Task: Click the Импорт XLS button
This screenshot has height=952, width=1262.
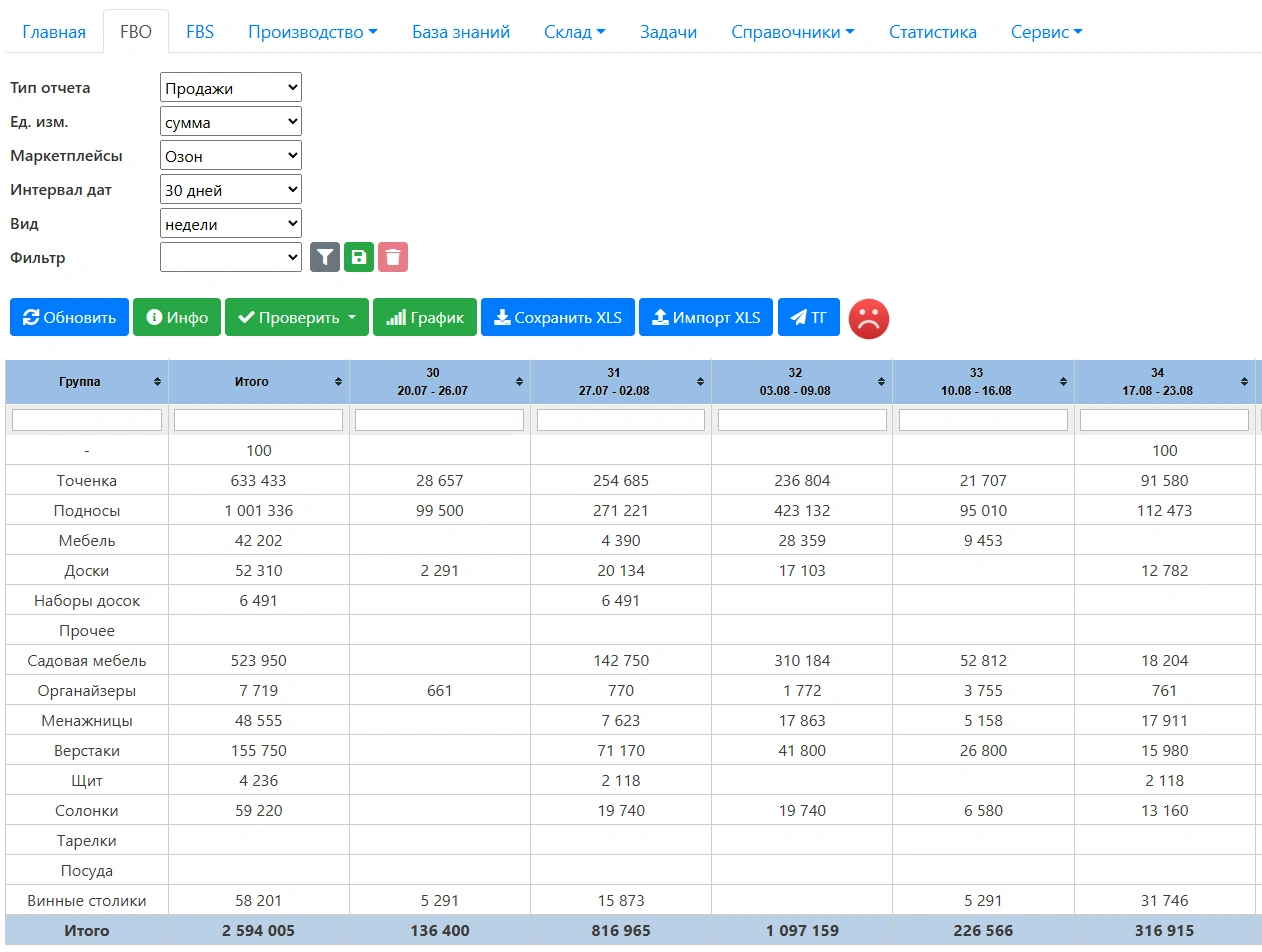Action: (x=706, y=317)
